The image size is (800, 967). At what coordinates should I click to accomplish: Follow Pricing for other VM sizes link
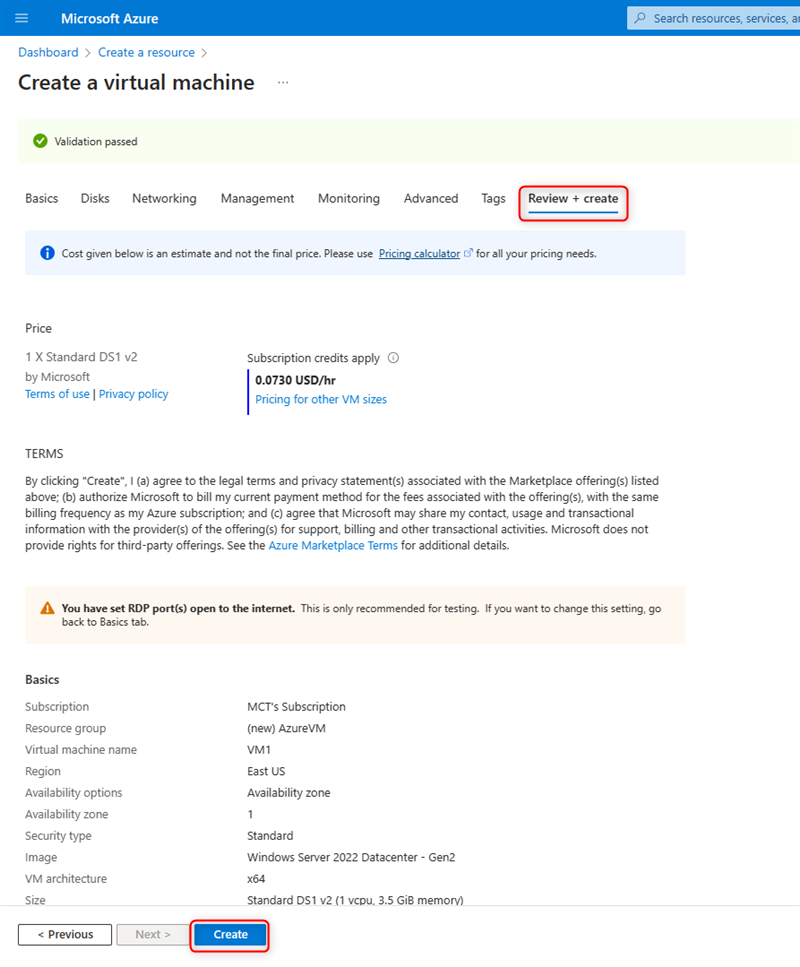point(321,399)
